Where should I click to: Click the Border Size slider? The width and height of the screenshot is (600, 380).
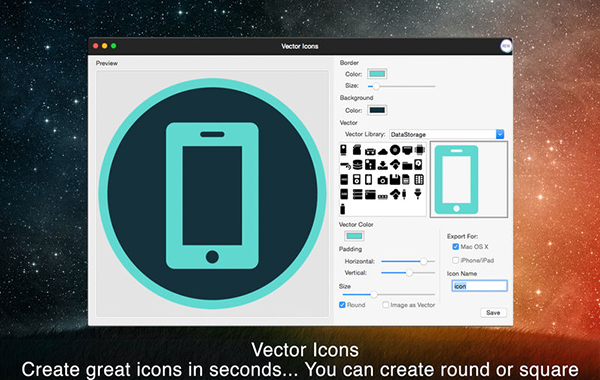(401, 86)
